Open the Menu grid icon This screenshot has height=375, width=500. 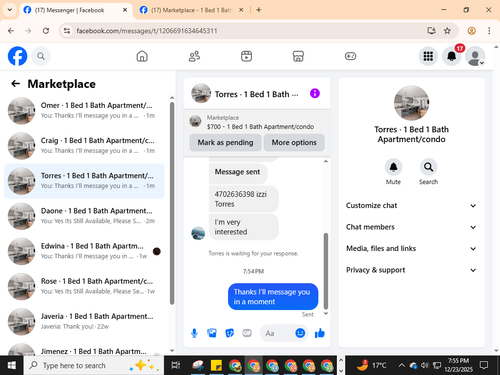pyautogui.click(x=428, y=56)
